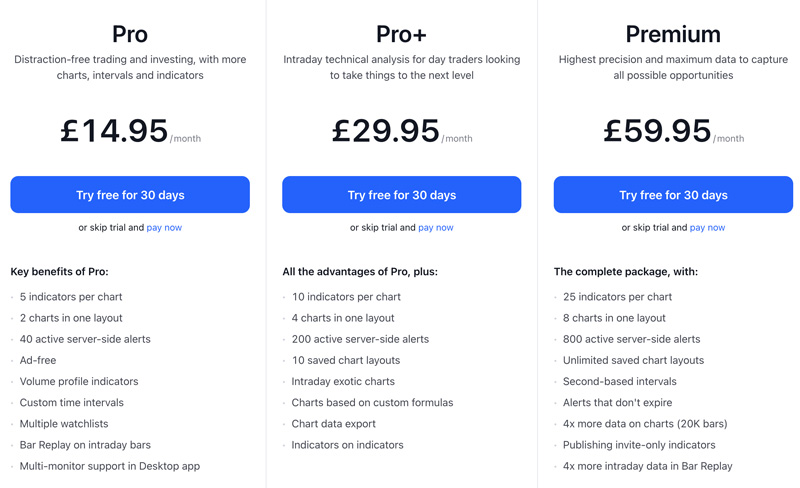800x488 pixels.
Task: Click 'Second-based intervals' Premium feature
Action: pos(619,381)
